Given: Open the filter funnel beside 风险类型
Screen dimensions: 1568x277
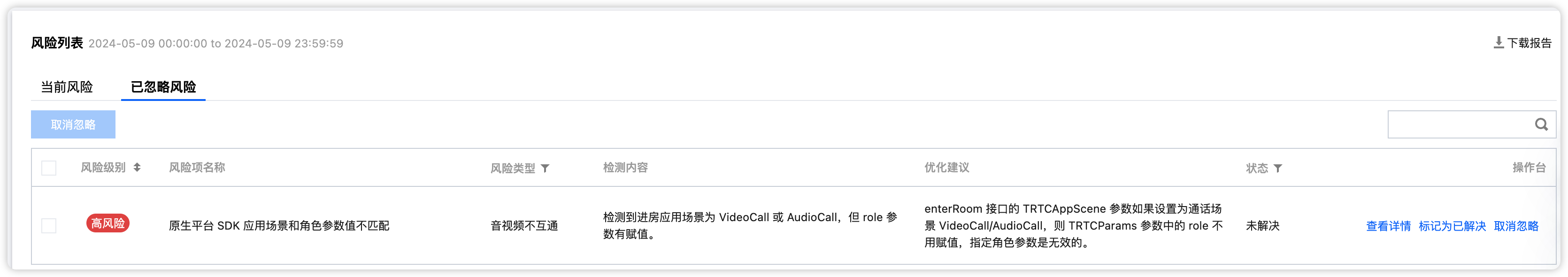Looking at the screenshot, I should [545, 169].
